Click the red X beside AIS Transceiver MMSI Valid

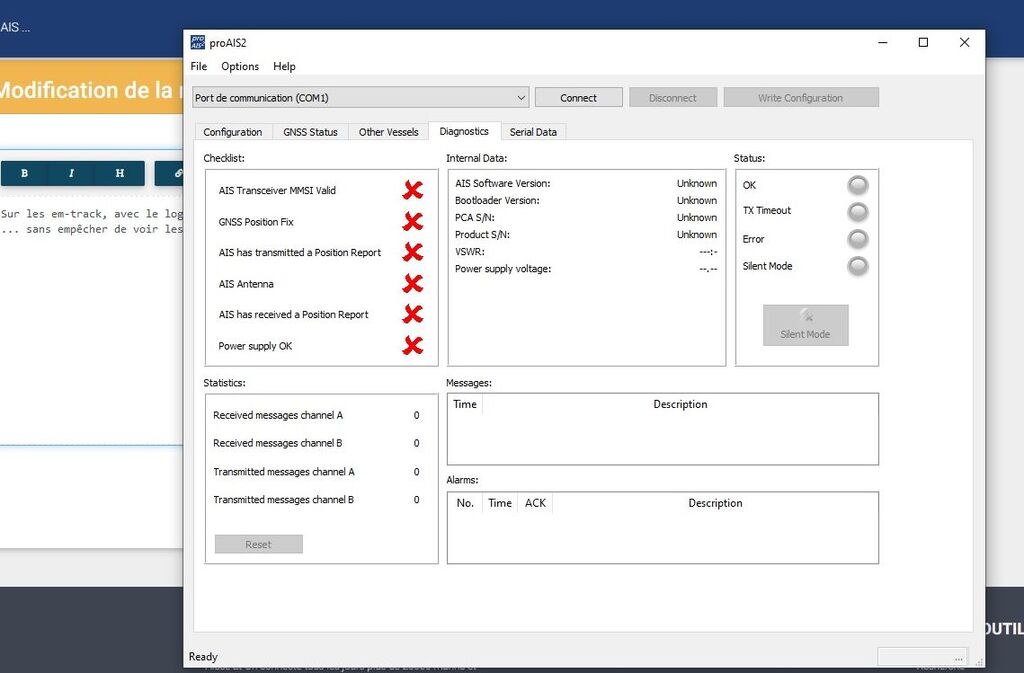click(412, 190)
